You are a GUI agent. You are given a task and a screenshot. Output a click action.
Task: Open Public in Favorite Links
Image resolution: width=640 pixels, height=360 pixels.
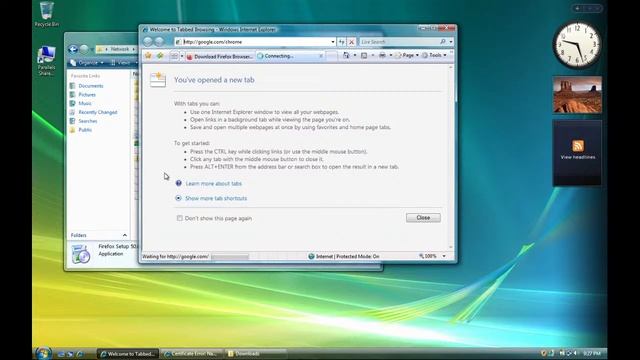coord(85,130)
